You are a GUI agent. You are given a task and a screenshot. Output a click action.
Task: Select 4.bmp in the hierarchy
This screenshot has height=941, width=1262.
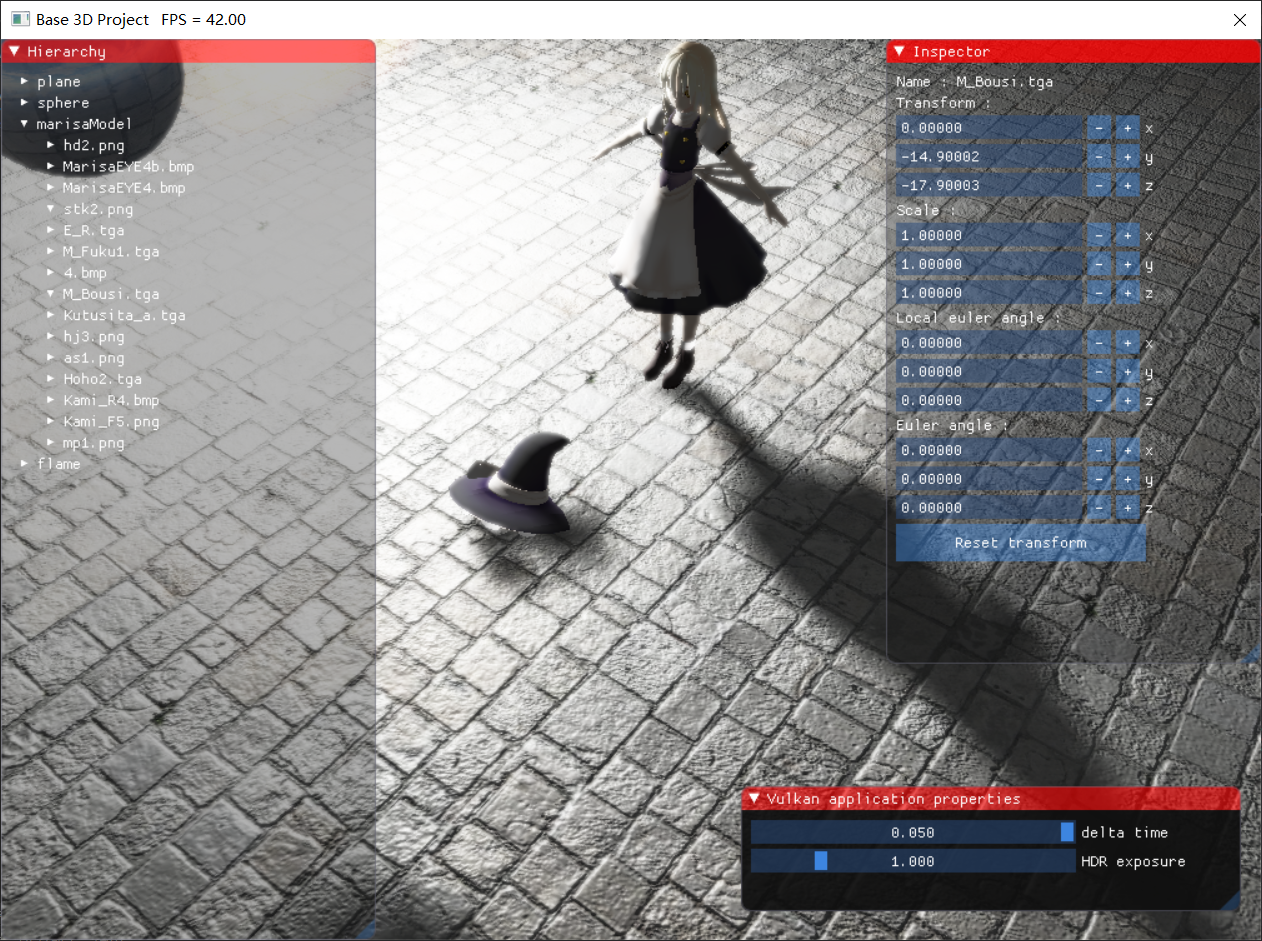[85, 273]
